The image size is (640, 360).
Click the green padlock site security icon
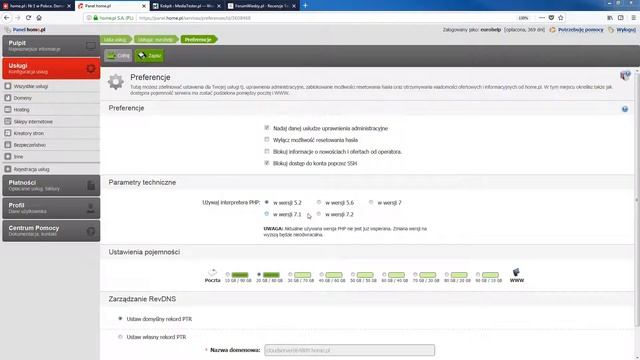96,18
